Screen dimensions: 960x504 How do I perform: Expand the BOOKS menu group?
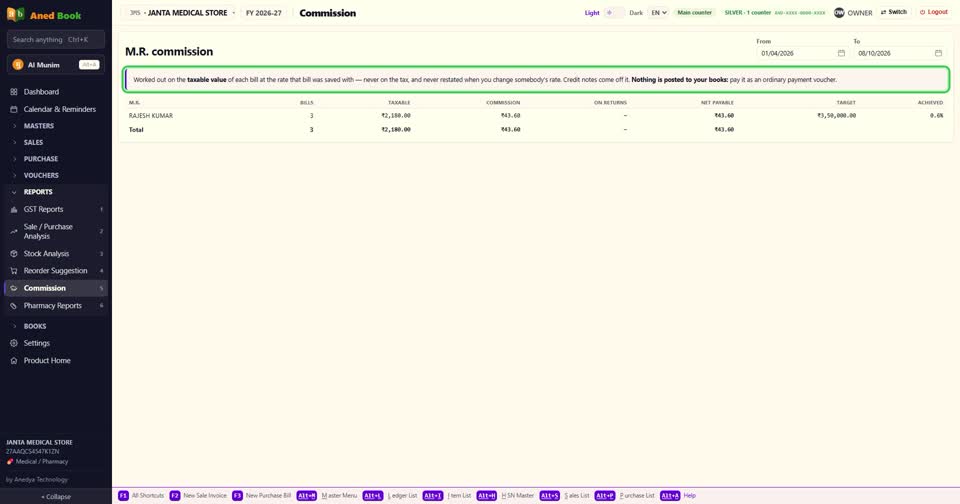(55, 326)
